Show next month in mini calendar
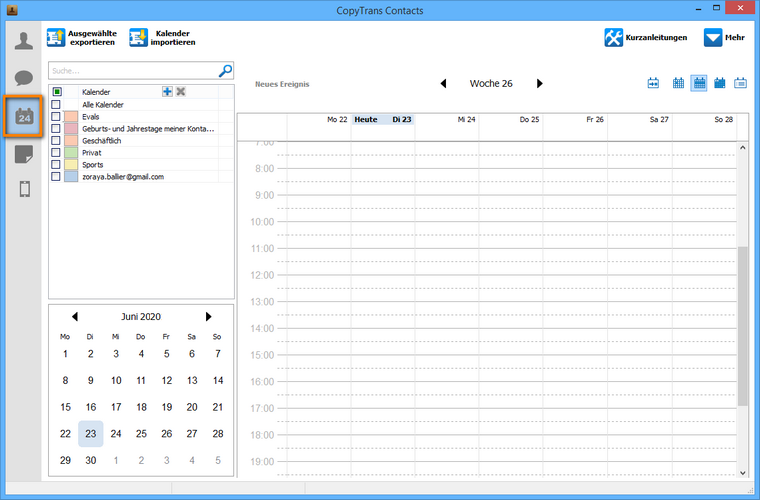 [x=208, y=316]
